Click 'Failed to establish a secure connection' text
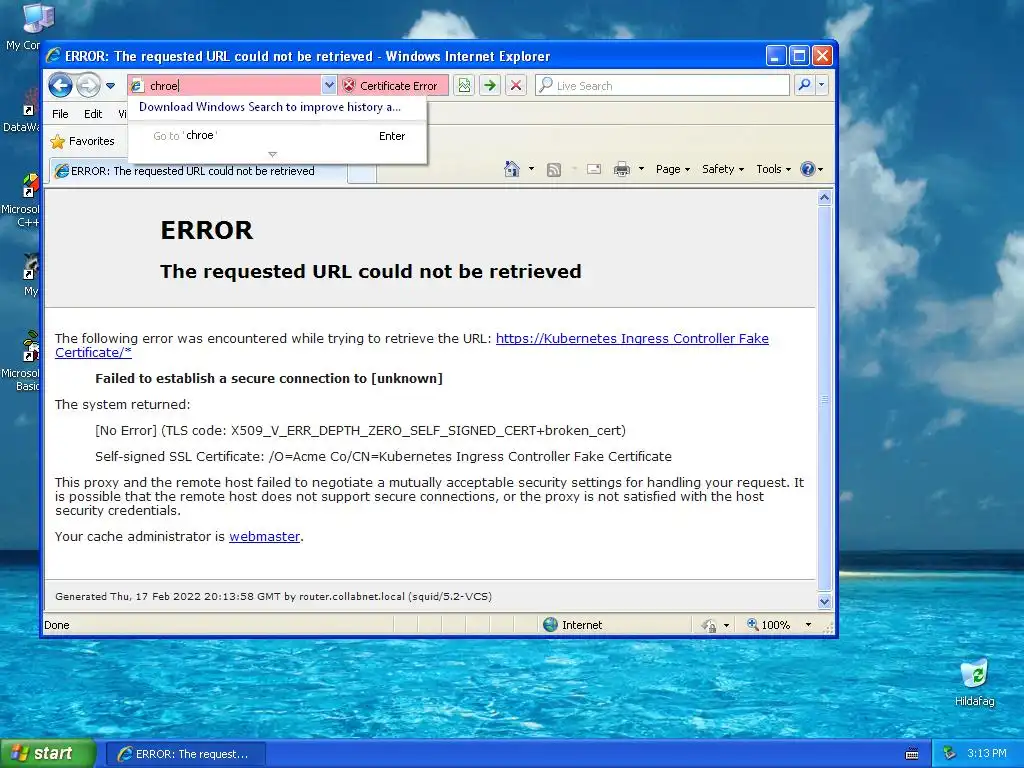This screenshot has height=768, width=1024. tap(269, 378)
